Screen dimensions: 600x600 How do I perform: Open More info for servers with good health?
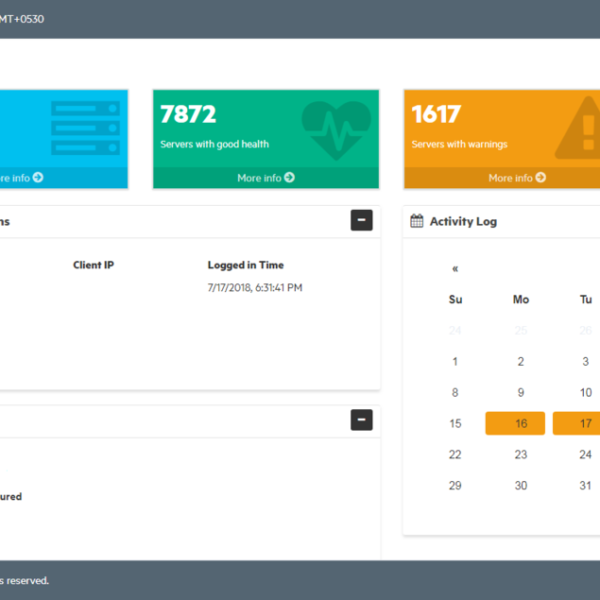pos(266,178)
